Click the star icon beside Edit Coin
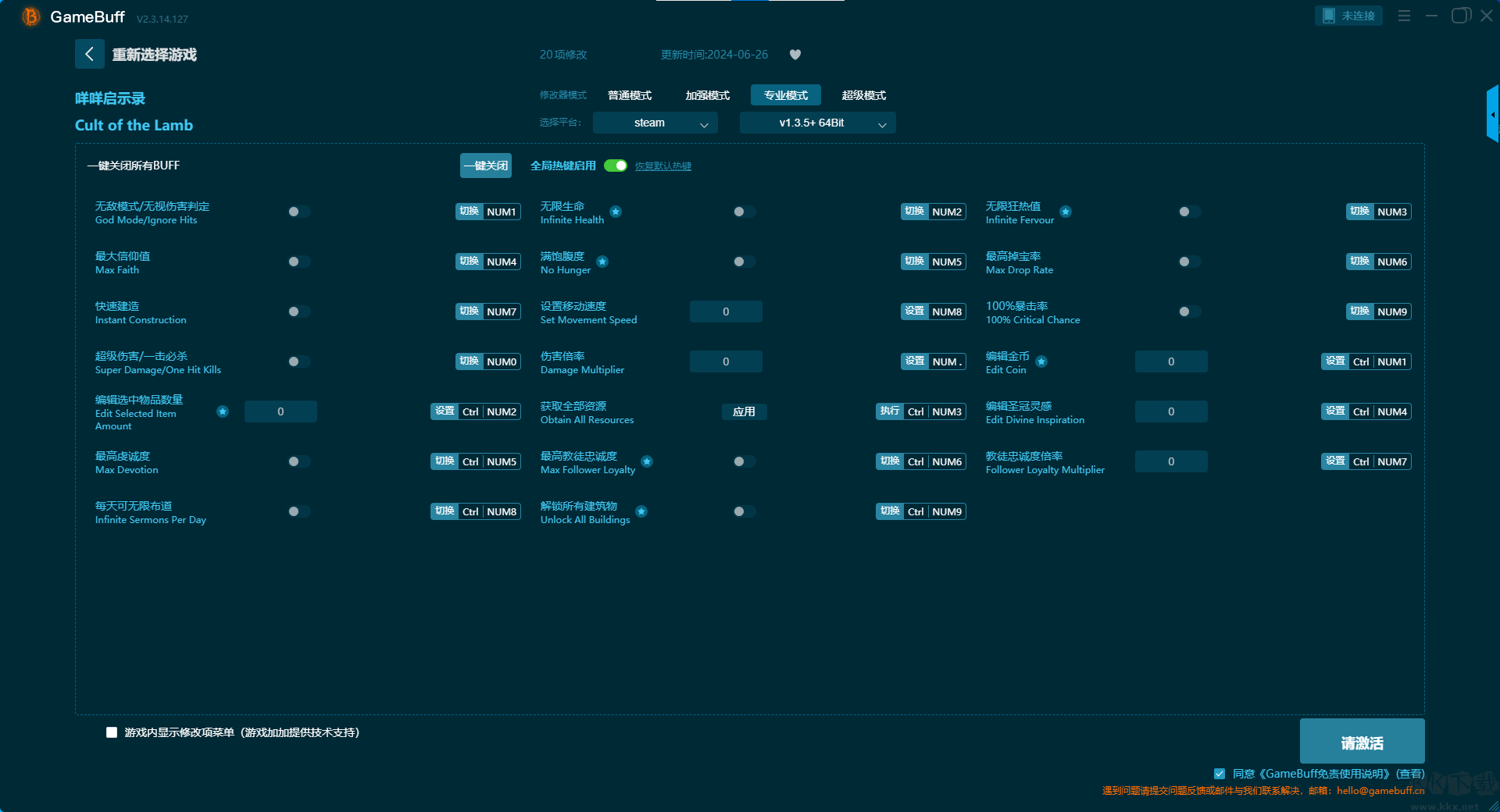Screen dimensions: 1500x812 pos(1041,361)
